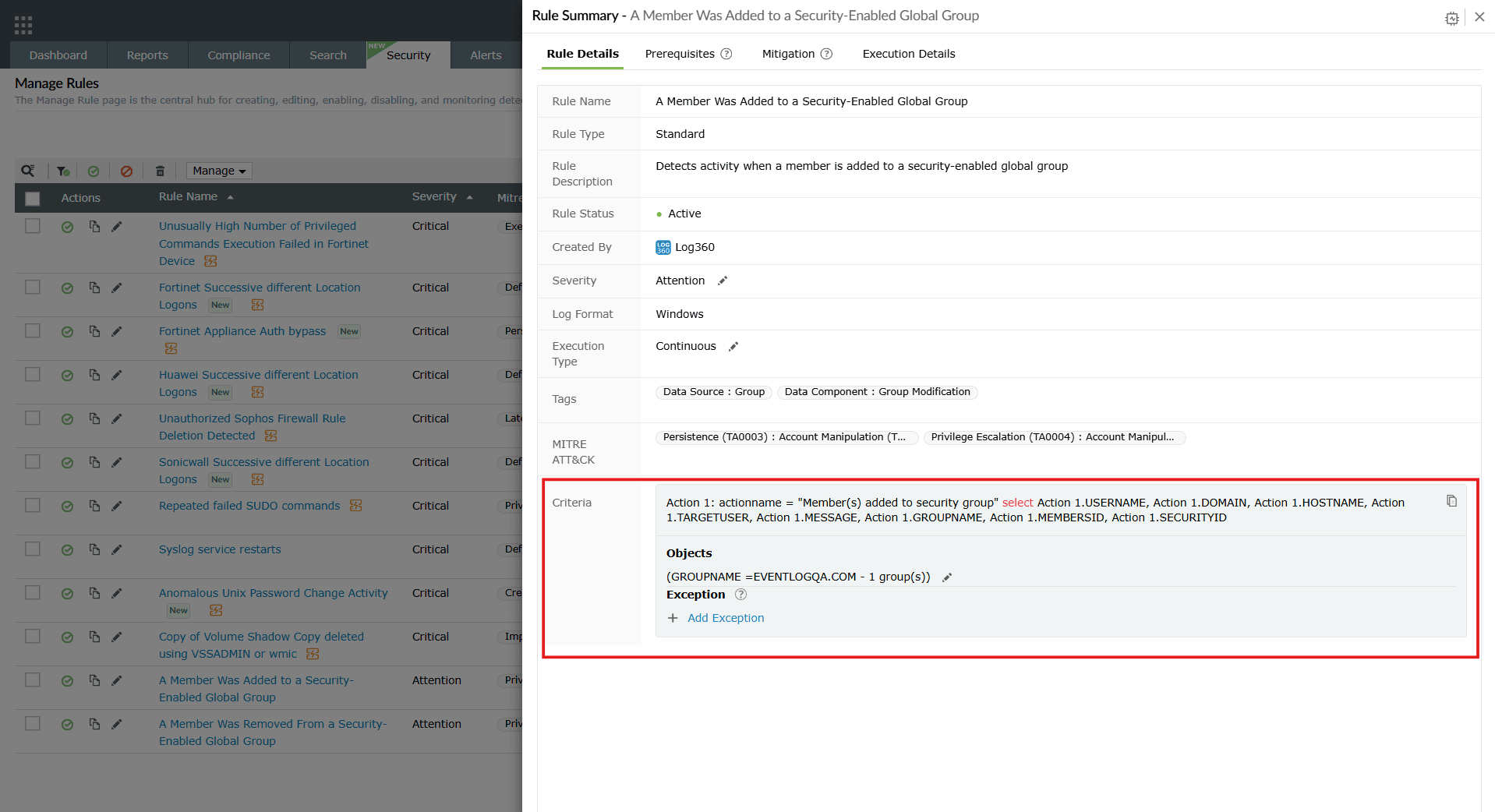Click the Add Exception link

pos(726,618)
